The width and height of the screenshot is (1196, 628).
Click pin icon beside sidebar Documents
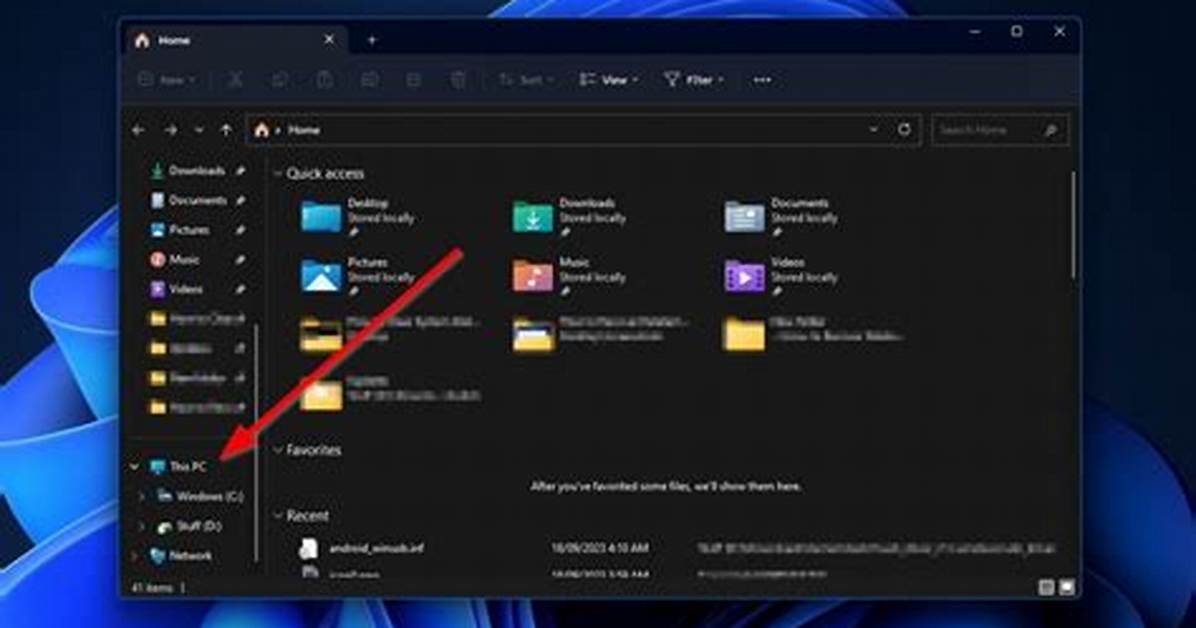point(240,201)
